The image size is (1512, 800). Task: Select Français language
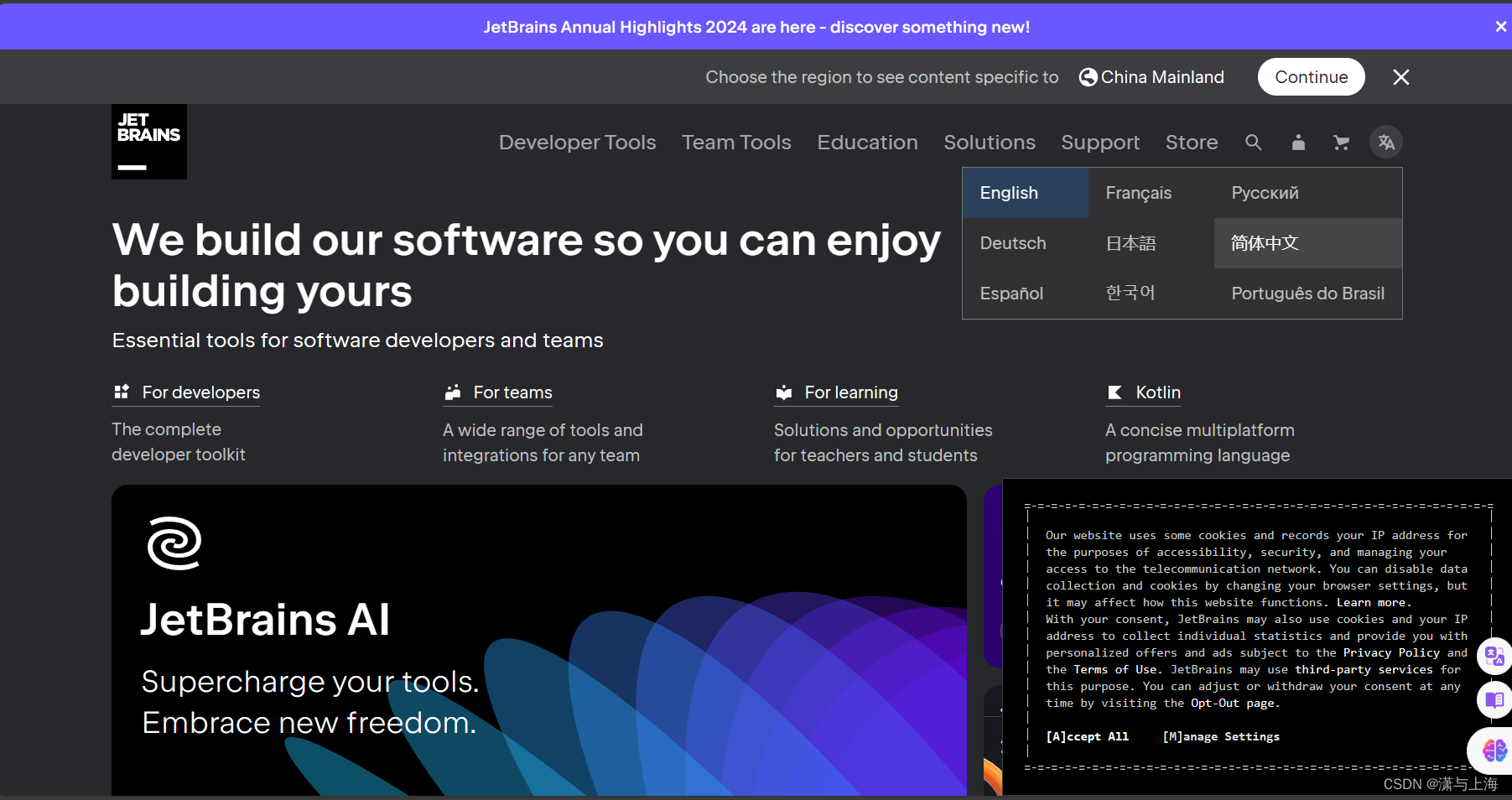pos(1151,193)
